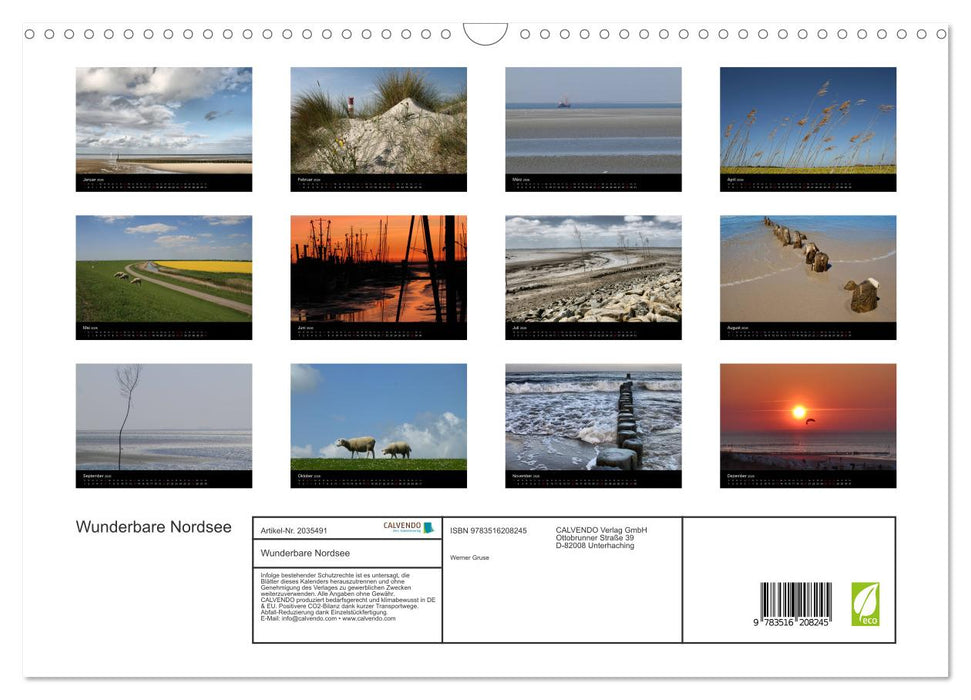The height and width of the screenshot is (700, 971).
Task: Select the August wooden groyne posts photo
Action: pos(808,269)
